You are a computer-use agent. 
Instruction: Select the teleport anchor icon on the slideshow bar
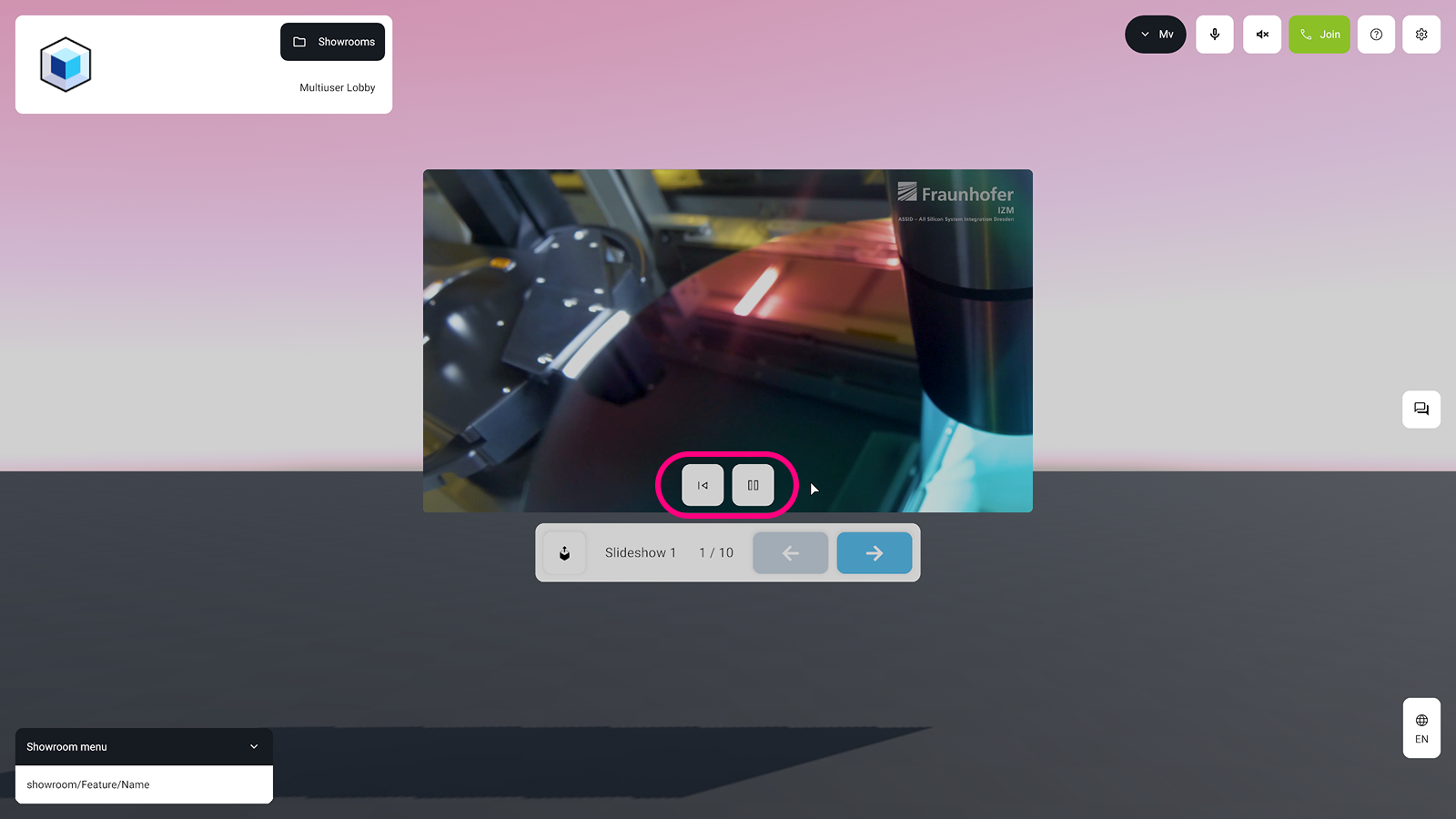pos(564,552)
